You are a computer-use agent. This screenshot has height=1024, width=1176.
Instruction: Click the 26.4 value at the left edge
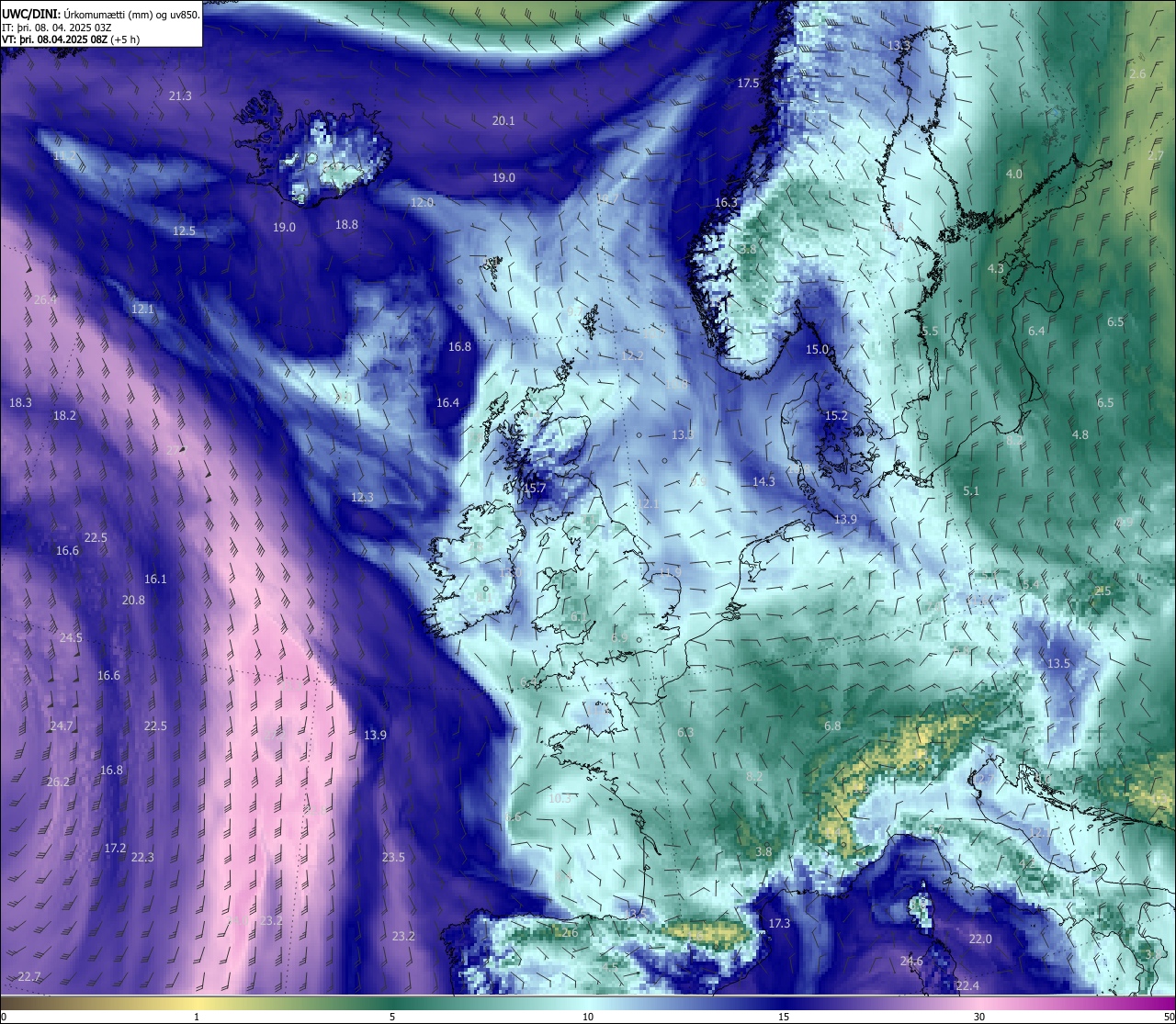point(45,299)
